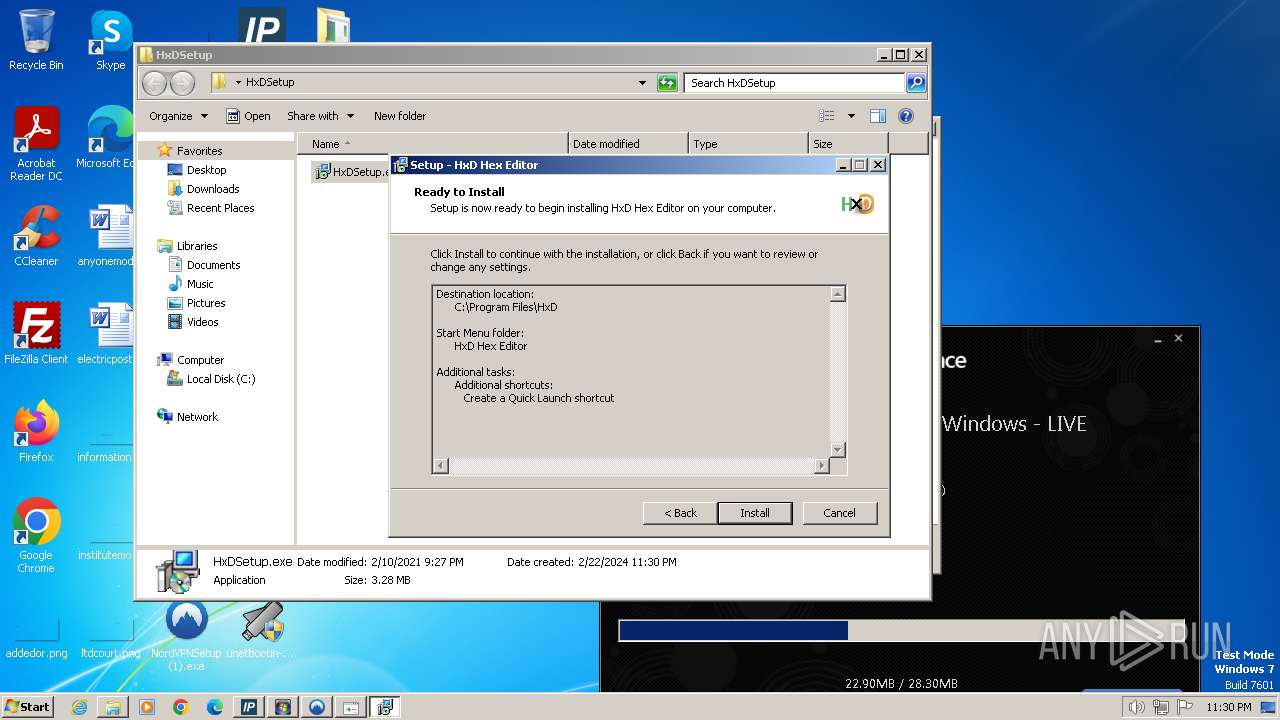Switch to IP app in taskbar

click(x=249, y=707)
